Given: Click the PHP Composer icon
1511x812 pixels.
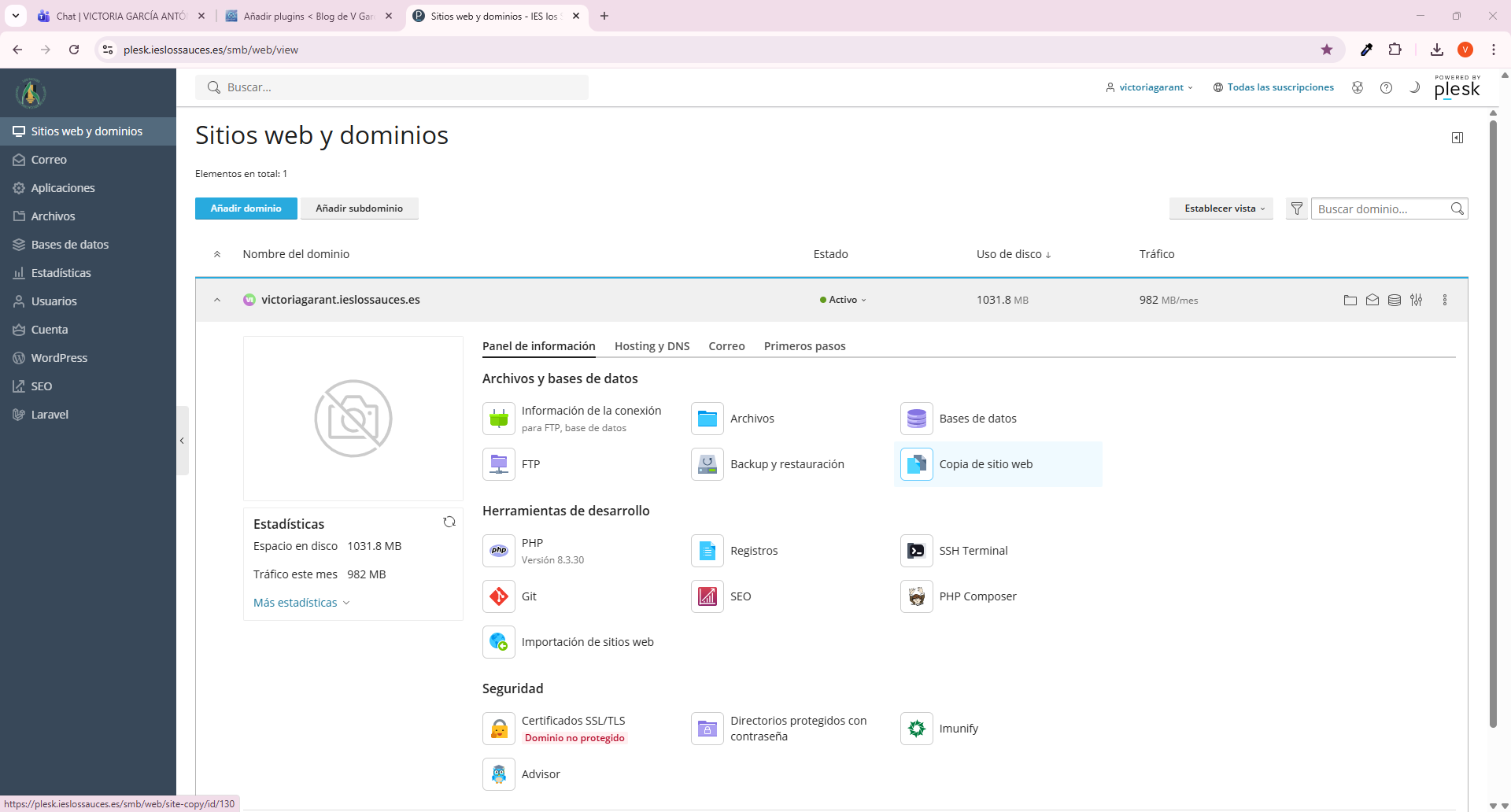Looking at the screenshot, I should point(916,596).
